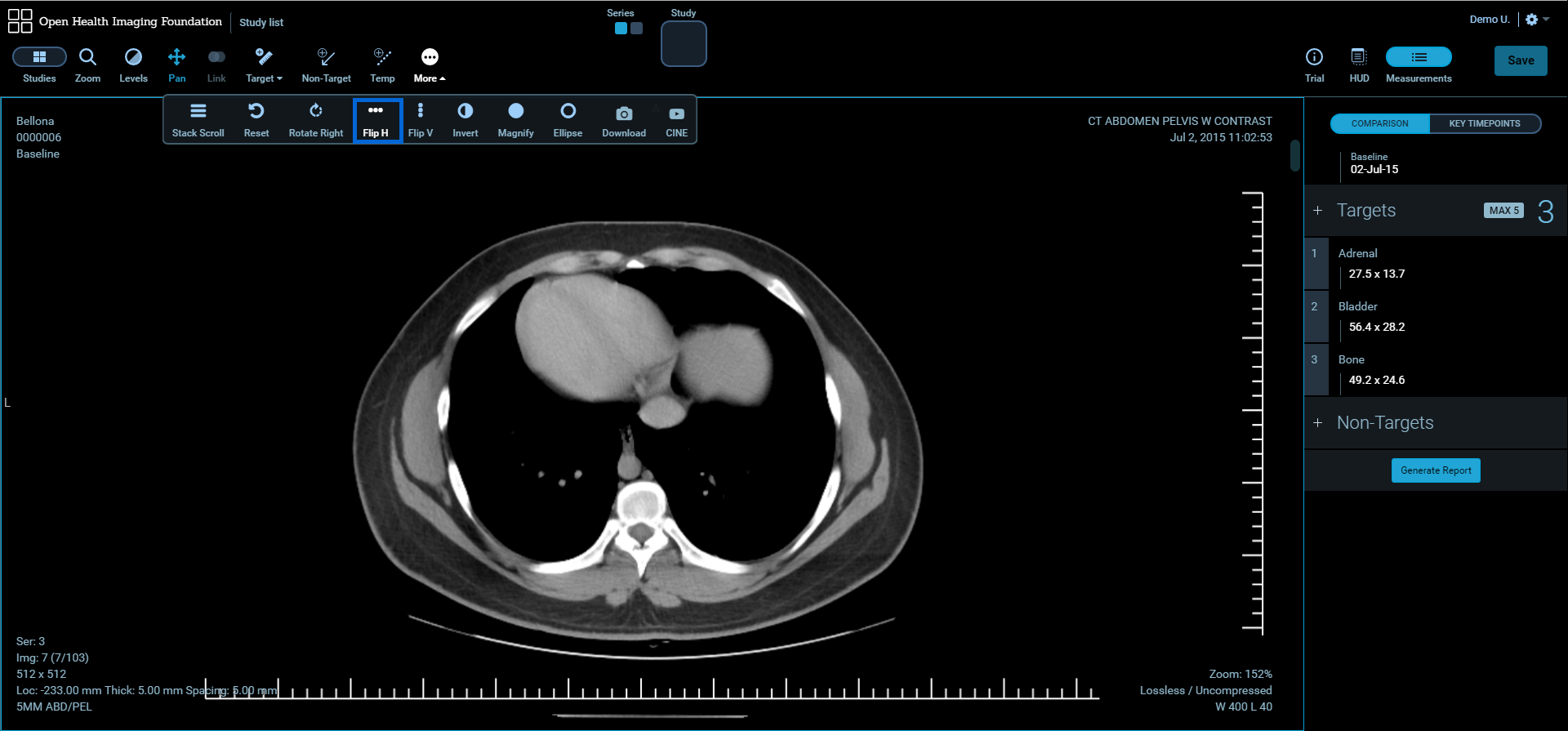Choose the Ellipse tool
The width and height of the screenshot is (1568, 731).
(568, 119)
